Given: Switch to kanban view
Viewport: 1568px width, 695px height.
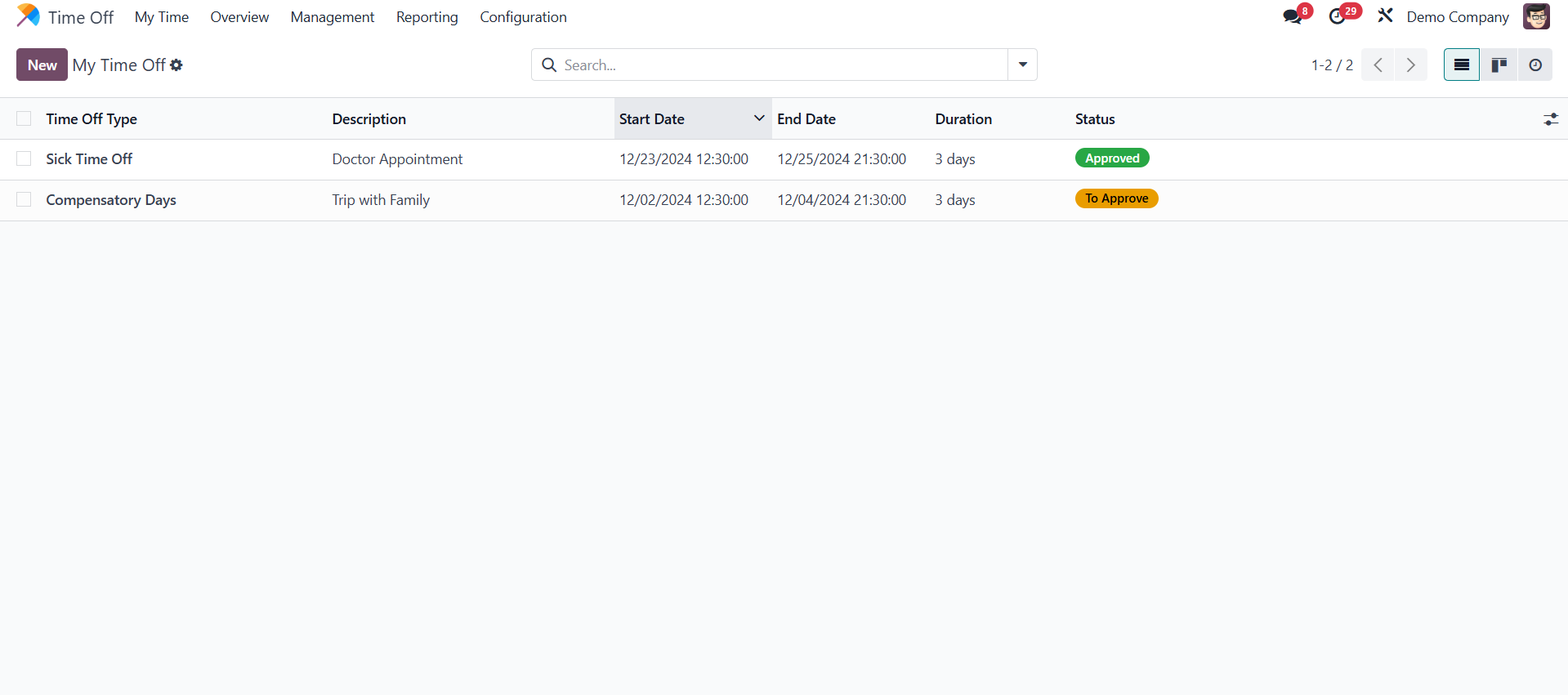Looking at the screenshot, I should pyautogui.click(x=1499, y=65).
